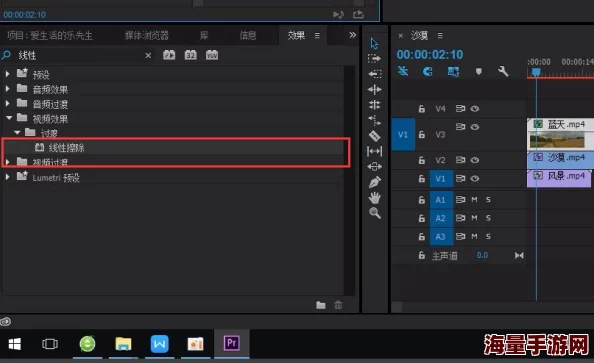
Task: Toggle V1 source patching button
Action: click(x=403, y=135)
